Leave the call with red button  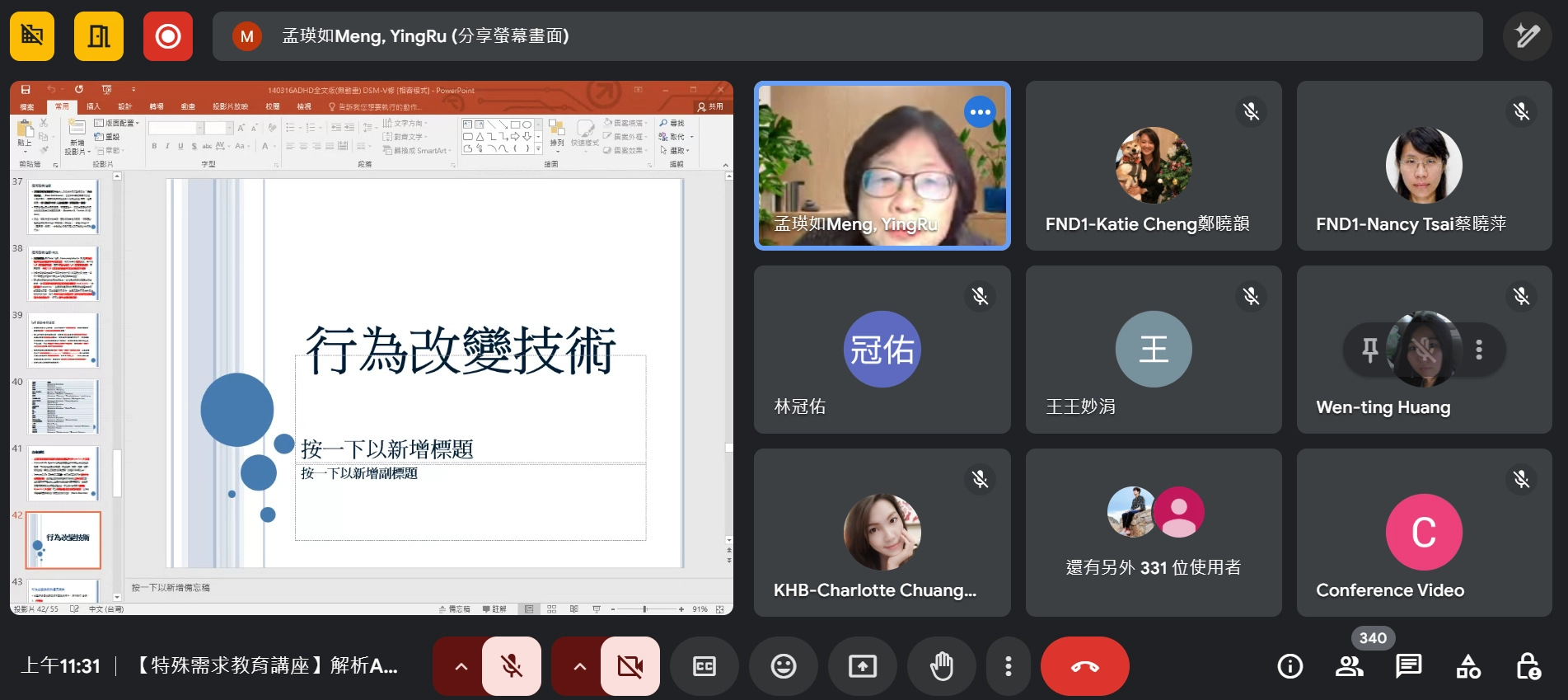[1084, 666]
